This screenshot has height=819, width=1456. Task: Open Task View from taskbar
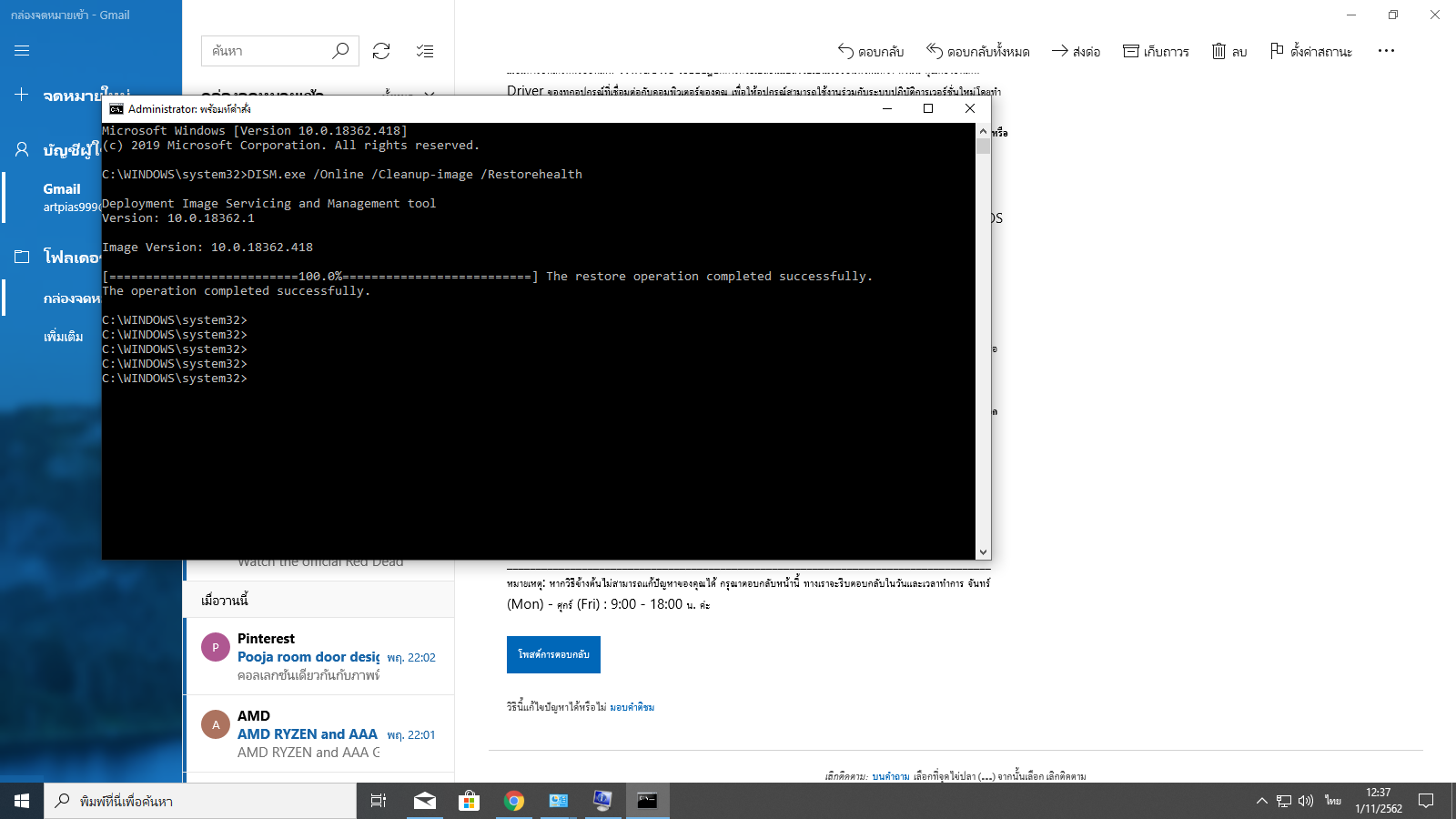[379, 801]
